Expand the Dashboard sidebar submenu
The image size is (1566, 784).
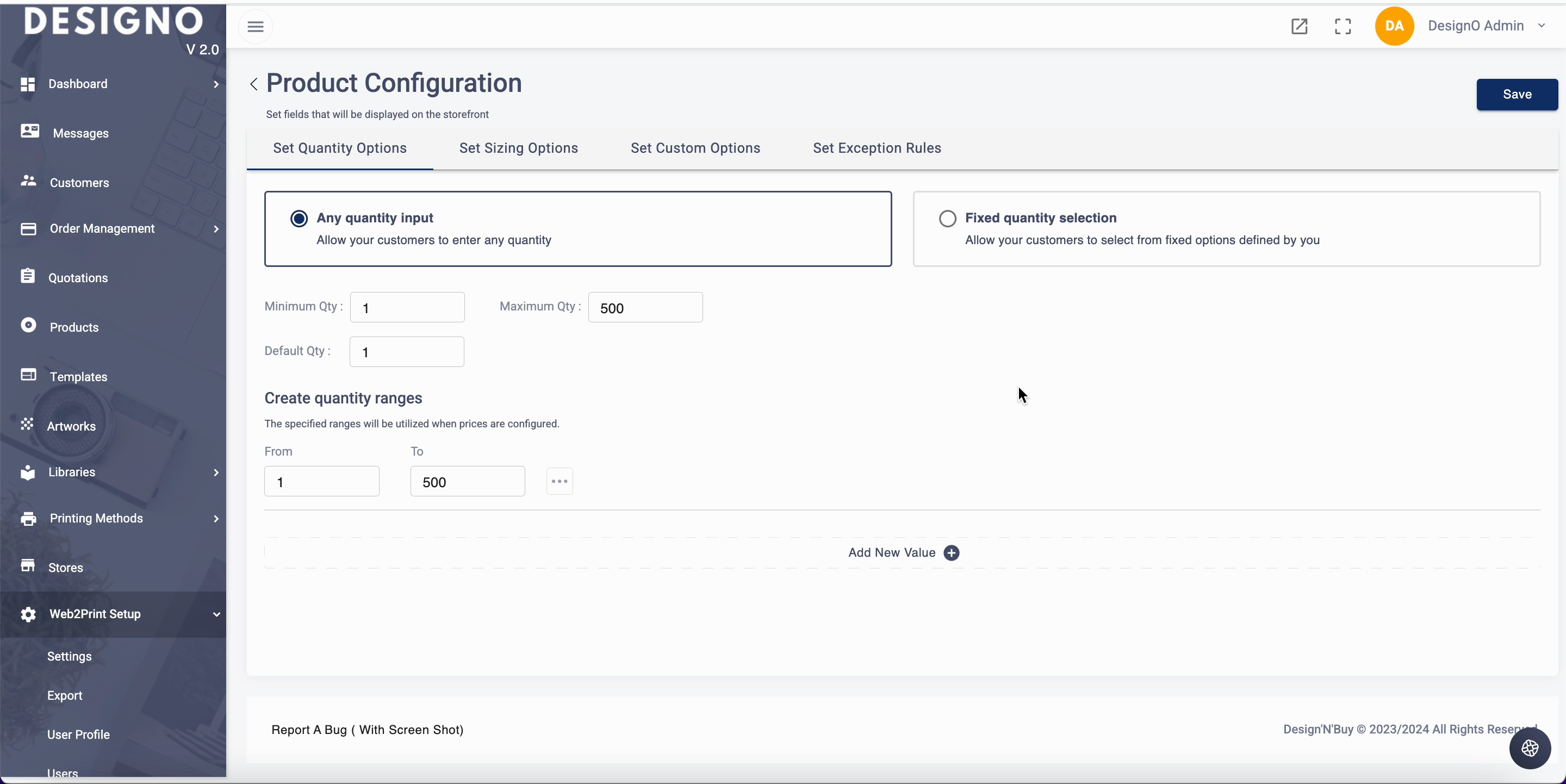216,84
